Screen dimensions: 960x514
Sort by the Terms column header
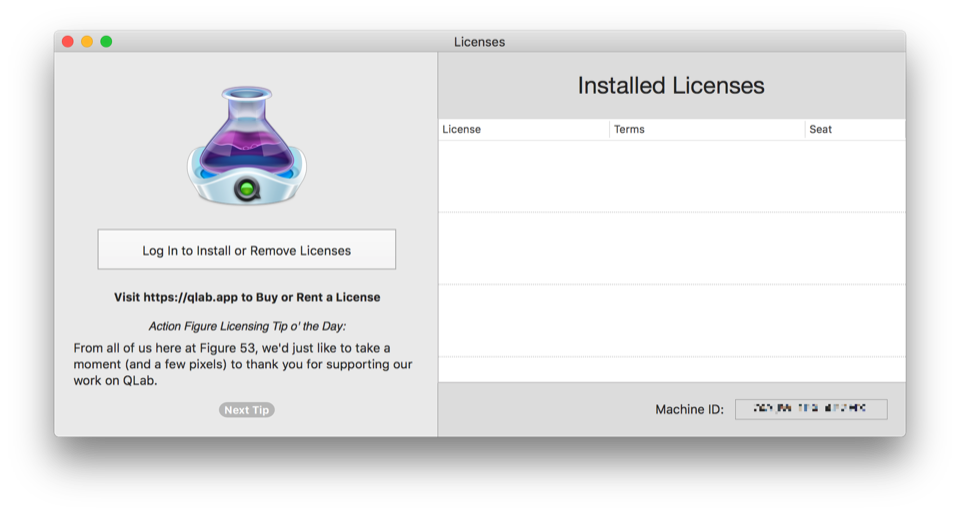(x=706, y=129)
